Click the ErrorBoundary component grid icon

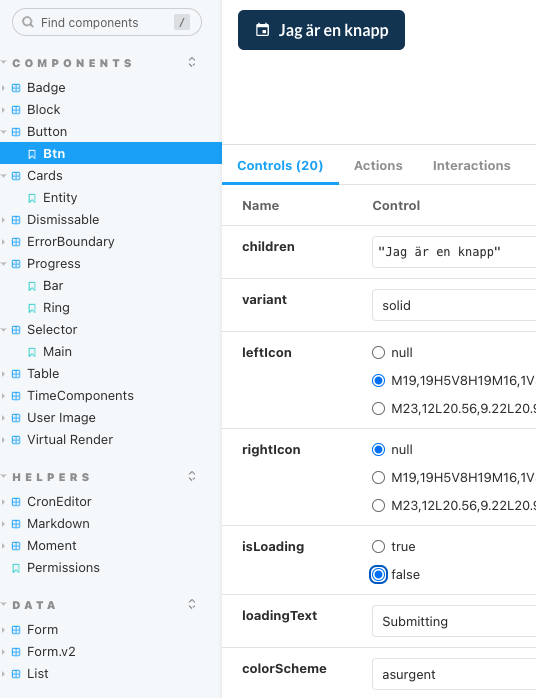point(16,242)
